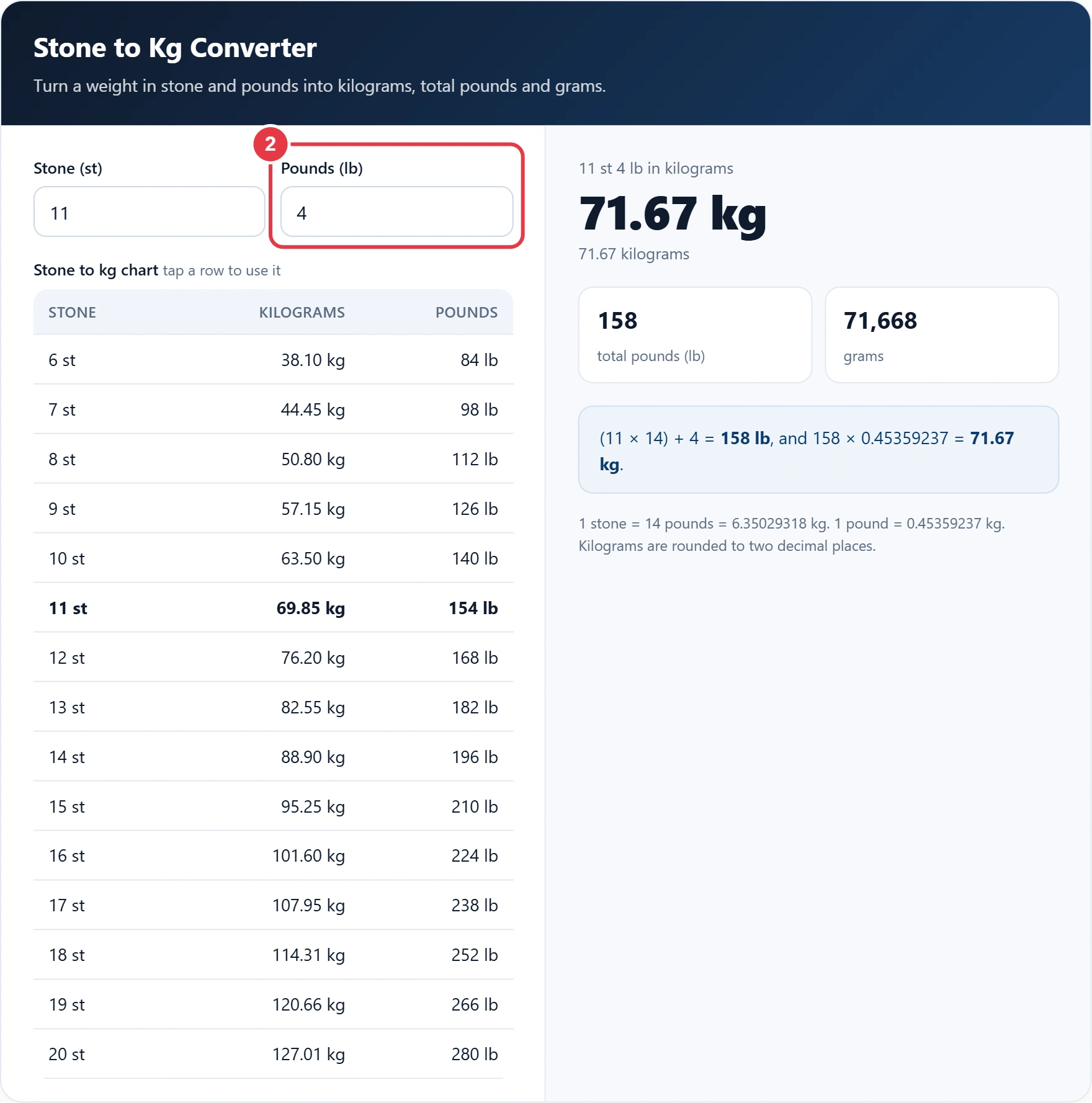
Task: Click the conversion formula explanation box
Action: [x=818, y=450]
